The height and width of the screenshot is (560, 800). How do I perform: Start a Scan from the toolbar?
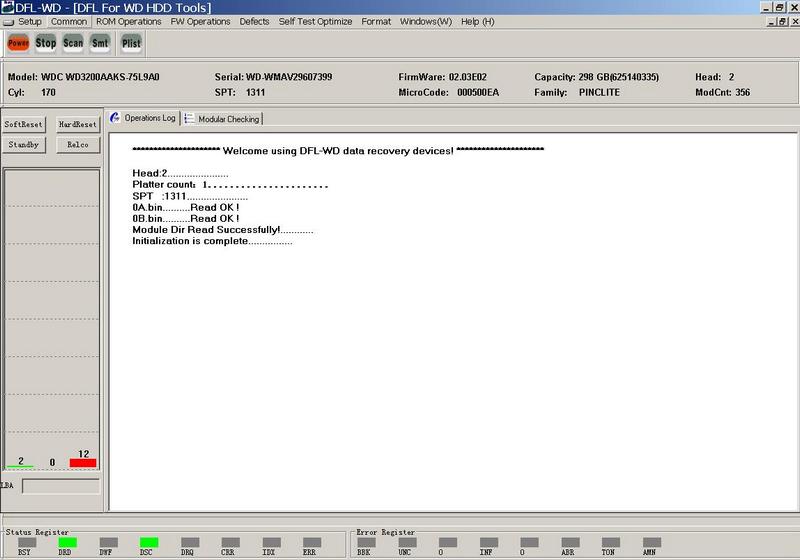(x=73, y=43)
